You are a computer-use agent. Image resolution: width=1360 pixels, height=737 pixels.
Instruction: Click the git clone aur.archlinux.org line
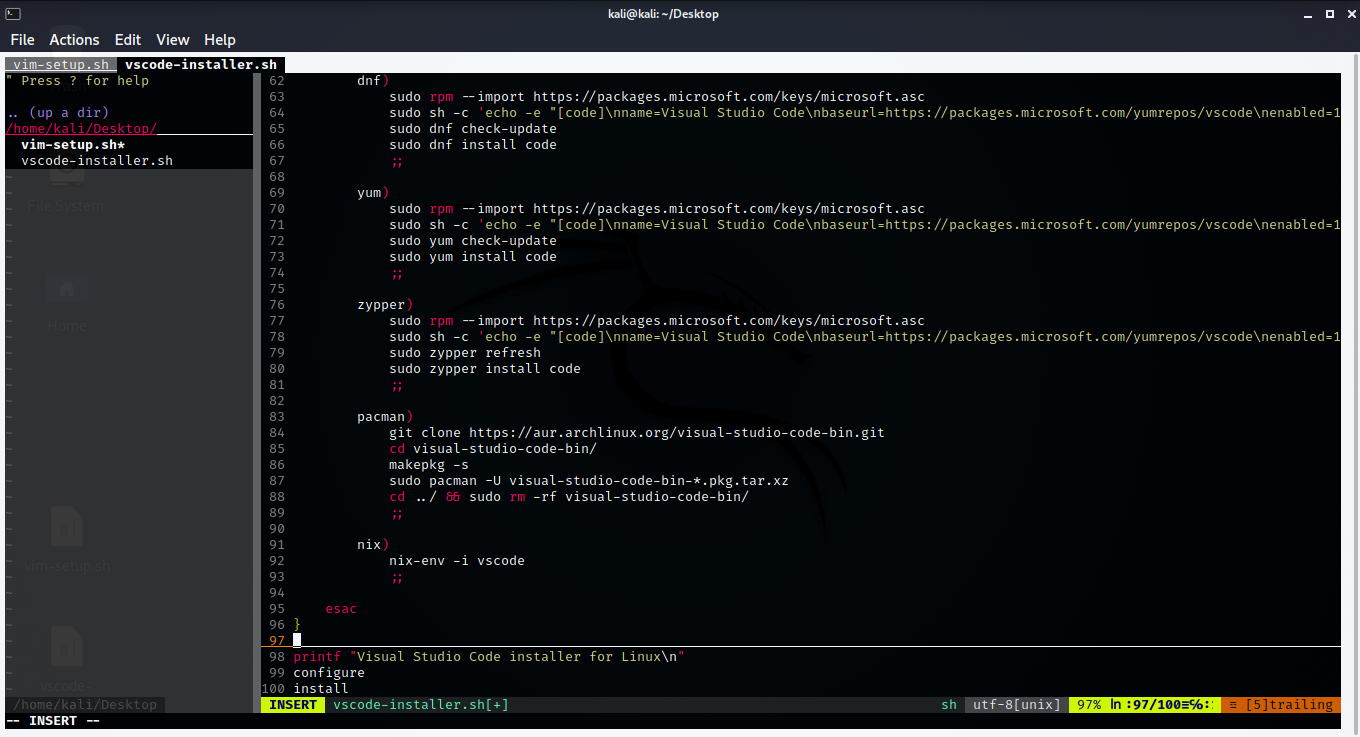(x=637, y=433)
